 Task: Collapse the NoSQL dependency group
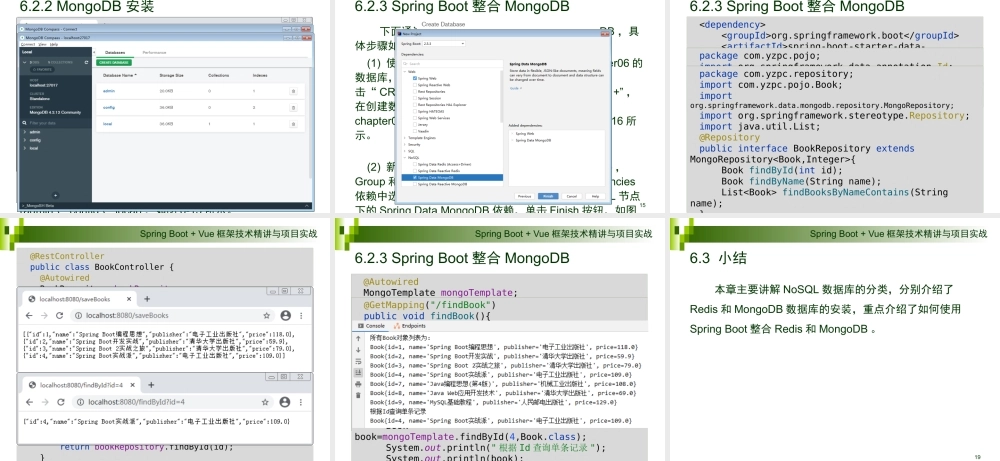point(404,157)
